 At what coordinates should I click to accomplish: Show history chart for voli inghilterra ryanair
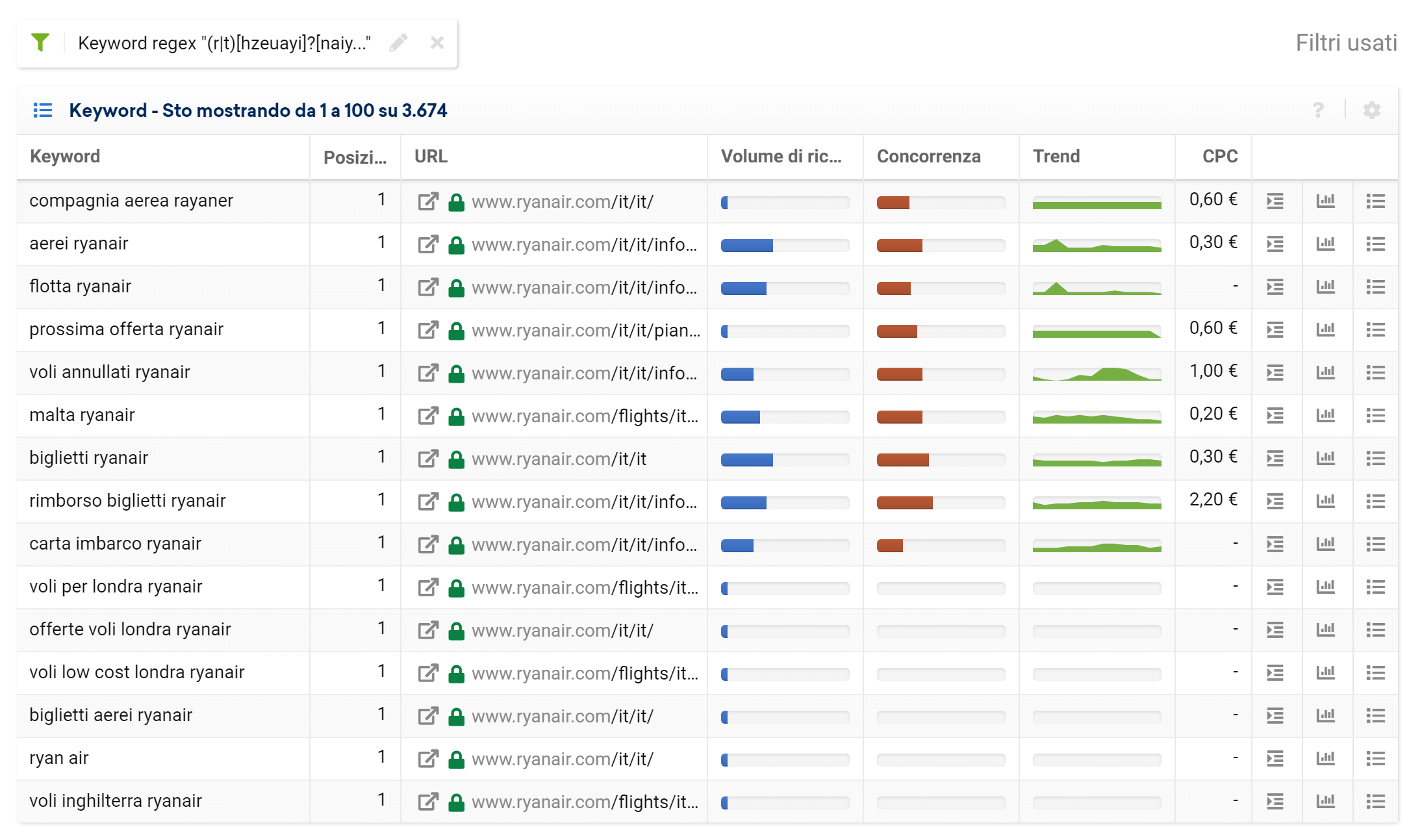1325,802
